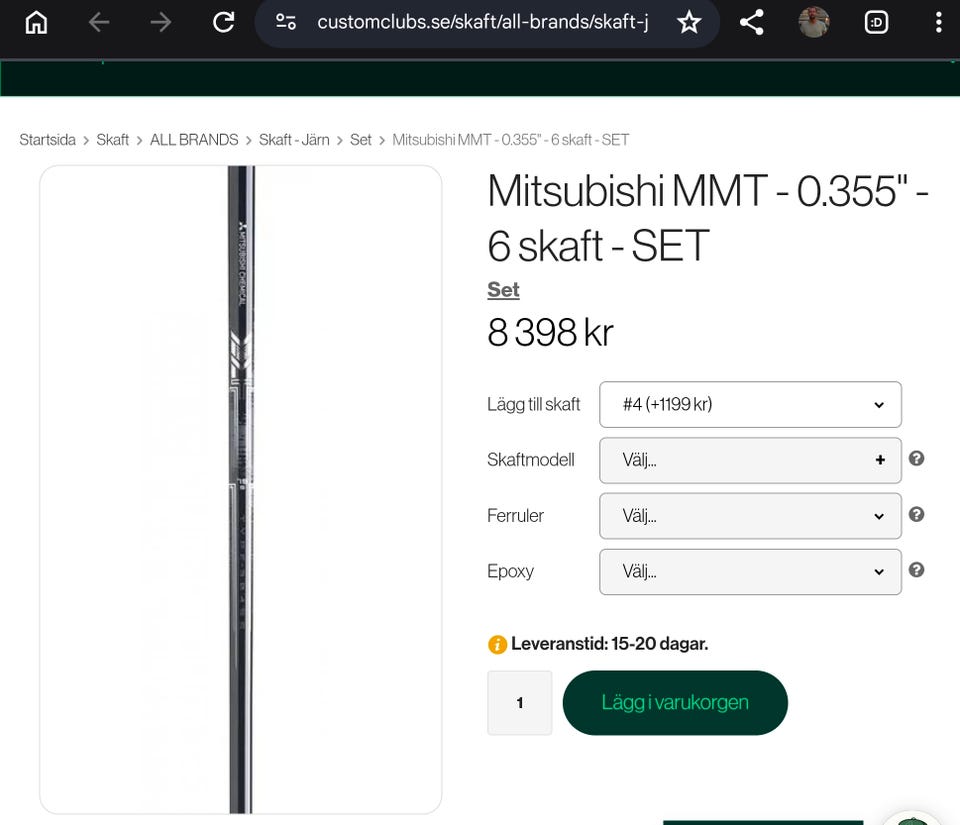Click the address bar URL

pos(482,23)
